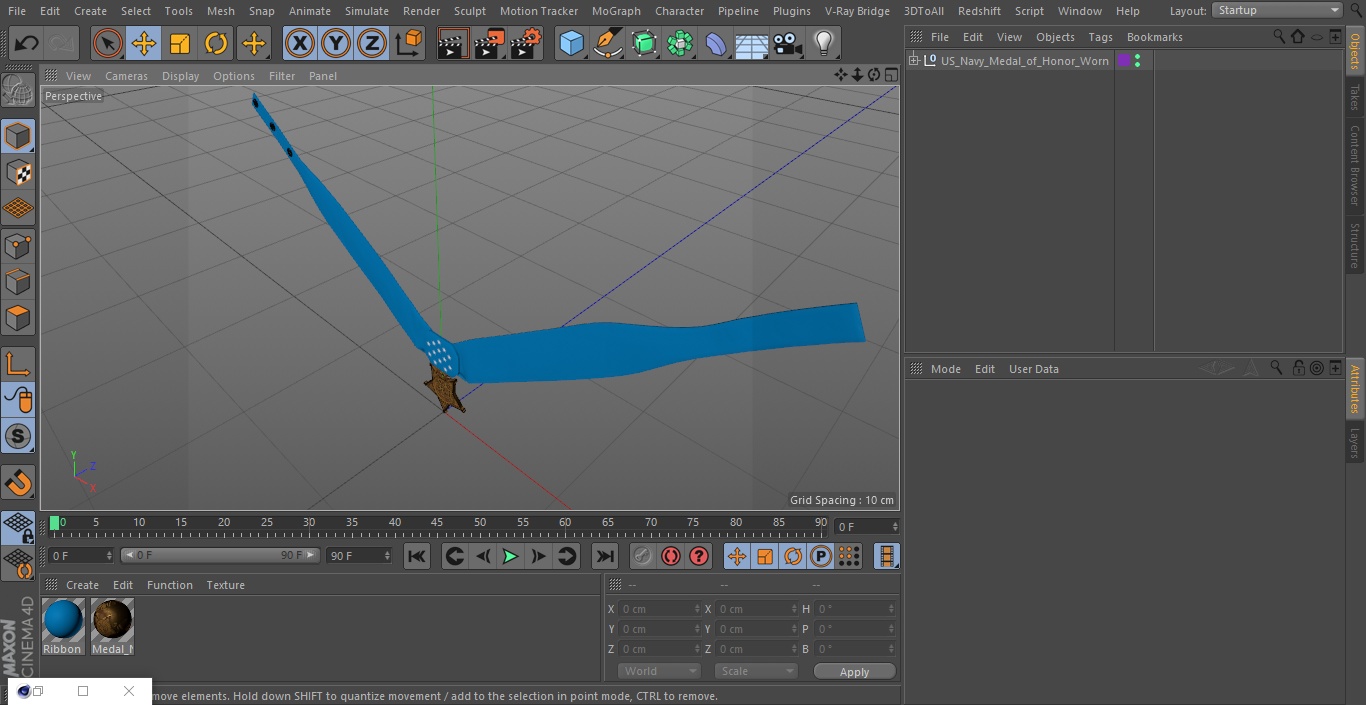Toggle visibility dots of medal object
The width and height of the screenshot is (1366, 705).
point(1137,61)
